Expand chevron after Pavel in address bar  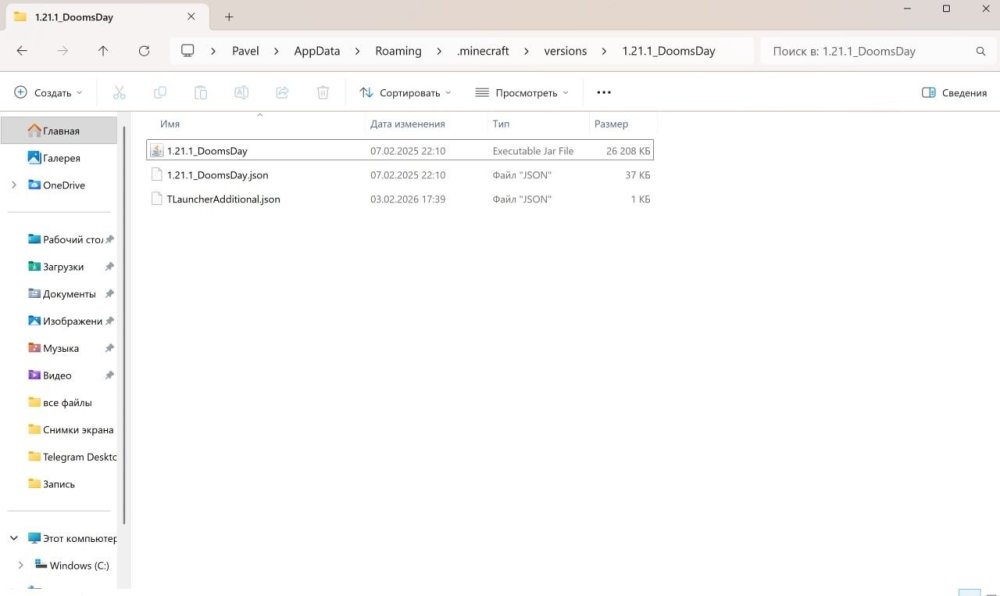tap(276, 51)
